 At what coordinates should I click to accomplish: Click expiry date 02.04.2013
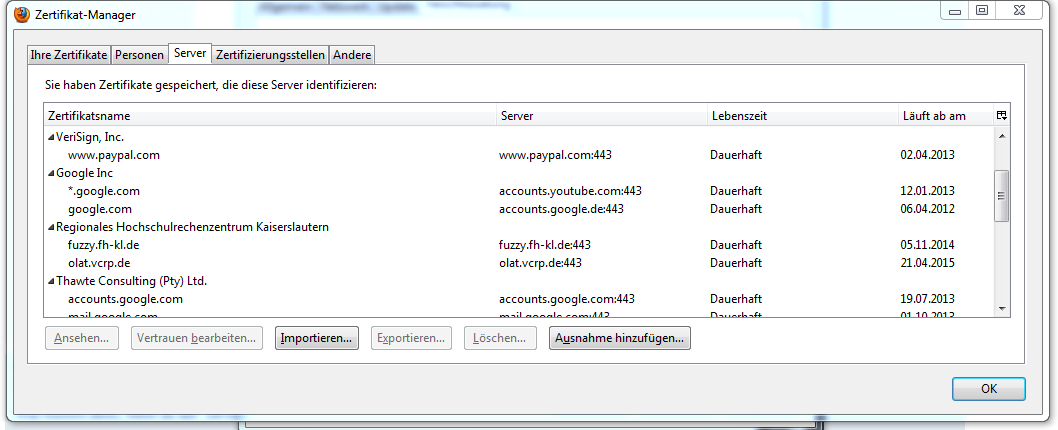[928, 155]
